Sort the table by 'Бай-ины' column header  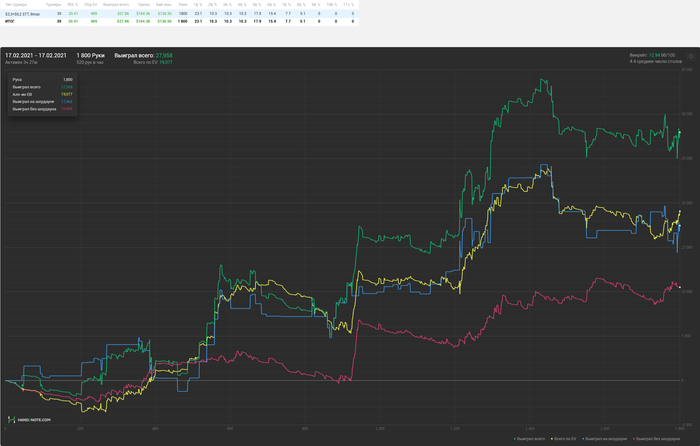tap(164, 4)
